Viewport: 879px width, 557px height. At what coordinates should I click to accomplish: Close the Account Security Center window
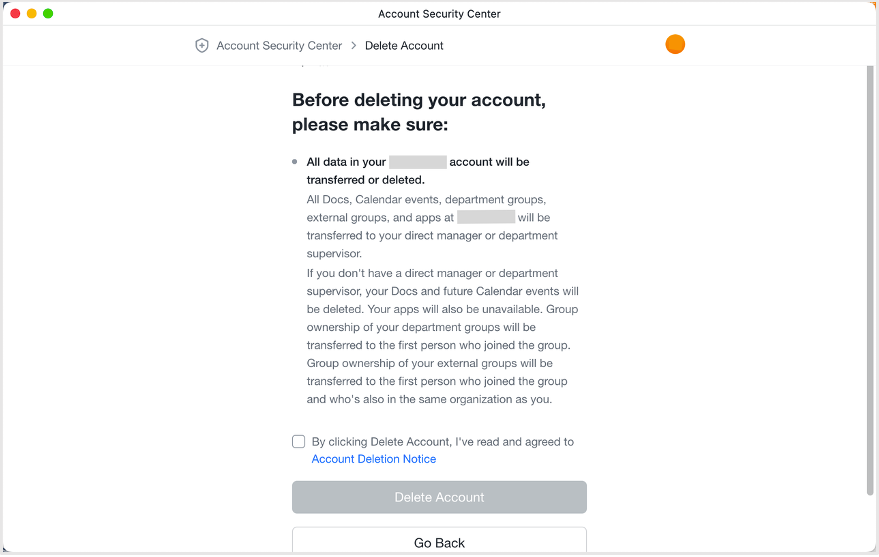click(15, 14)
